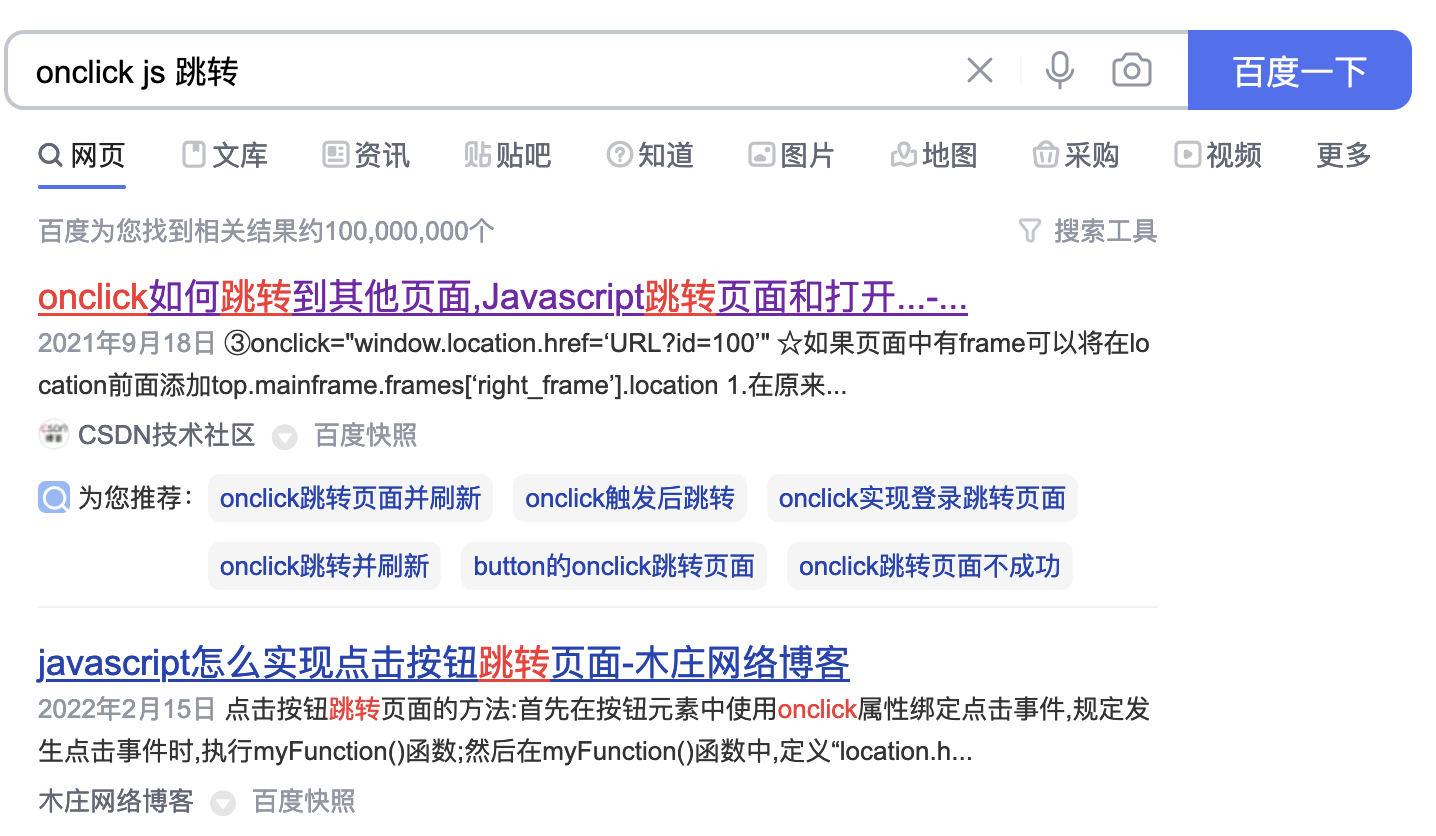The image size is (1436, 836).
Task: Click the CSDN logo icon
Action: click(x=53, y=434)
